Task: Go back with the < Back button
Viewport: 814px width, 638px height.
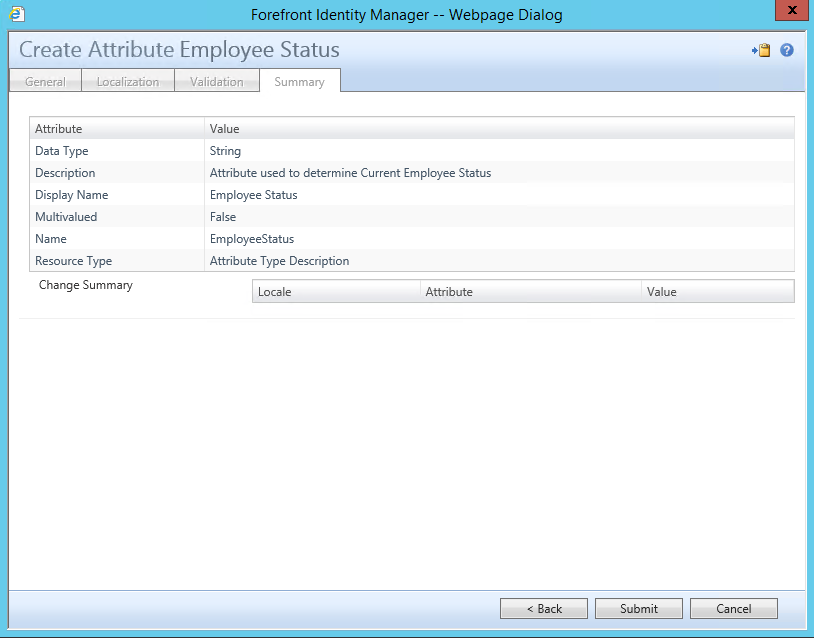Action: [x=544, y=608]
